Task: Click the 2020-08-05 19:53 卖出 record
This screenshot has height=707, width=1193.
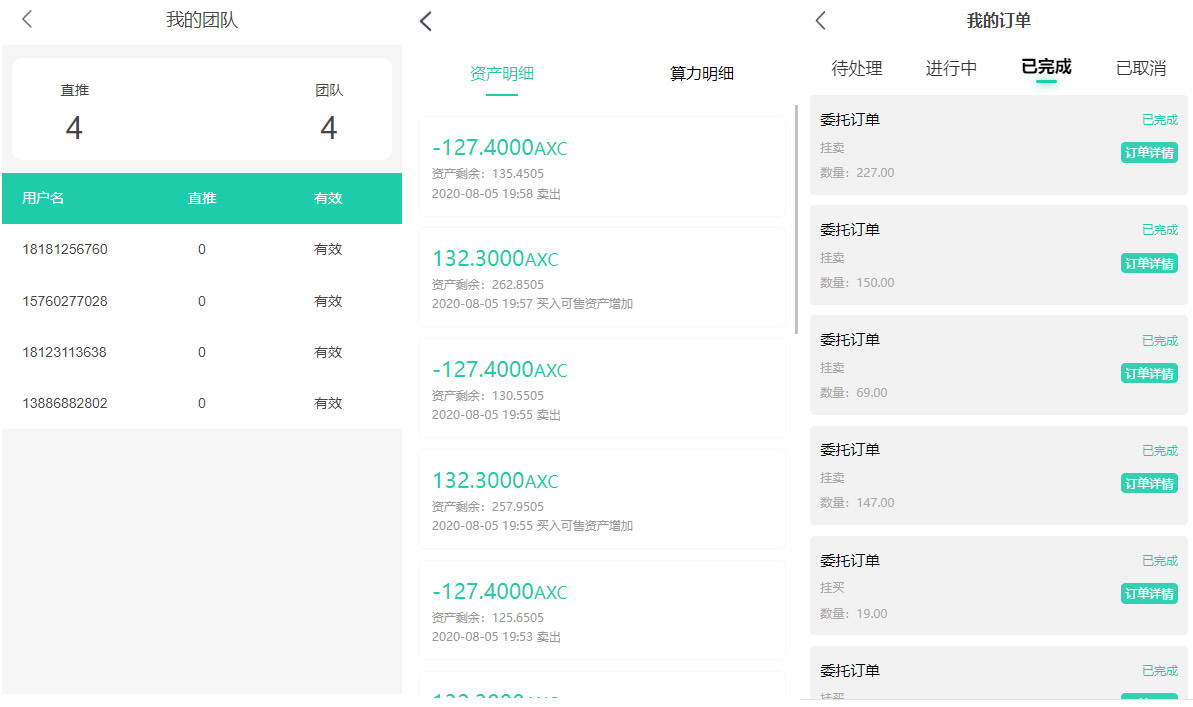Action: (496, 637)
